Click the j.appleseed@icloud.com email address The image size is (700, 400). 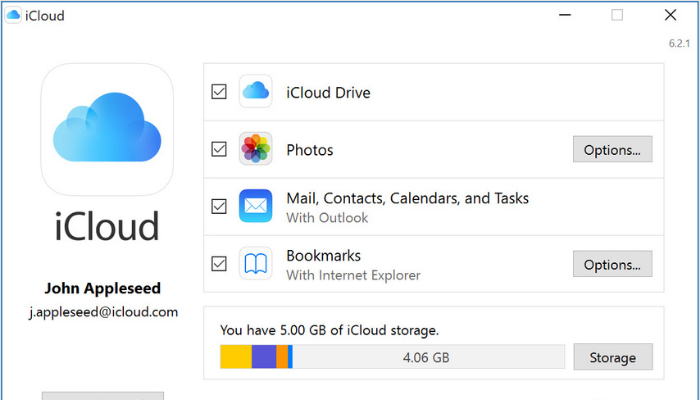pyautogui.click(x=104, y=312)
